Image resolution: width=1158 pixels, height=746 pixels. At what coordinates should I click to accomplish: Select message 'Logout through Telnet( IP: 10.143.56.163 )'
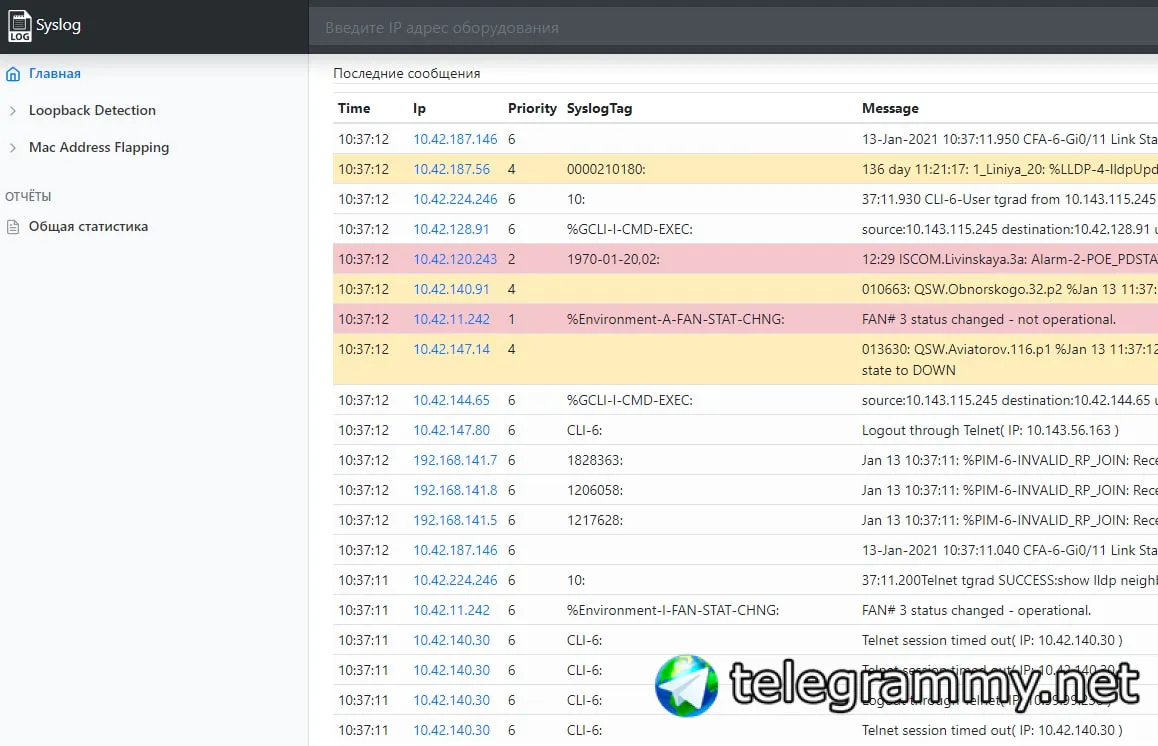(x=990, y=431)
